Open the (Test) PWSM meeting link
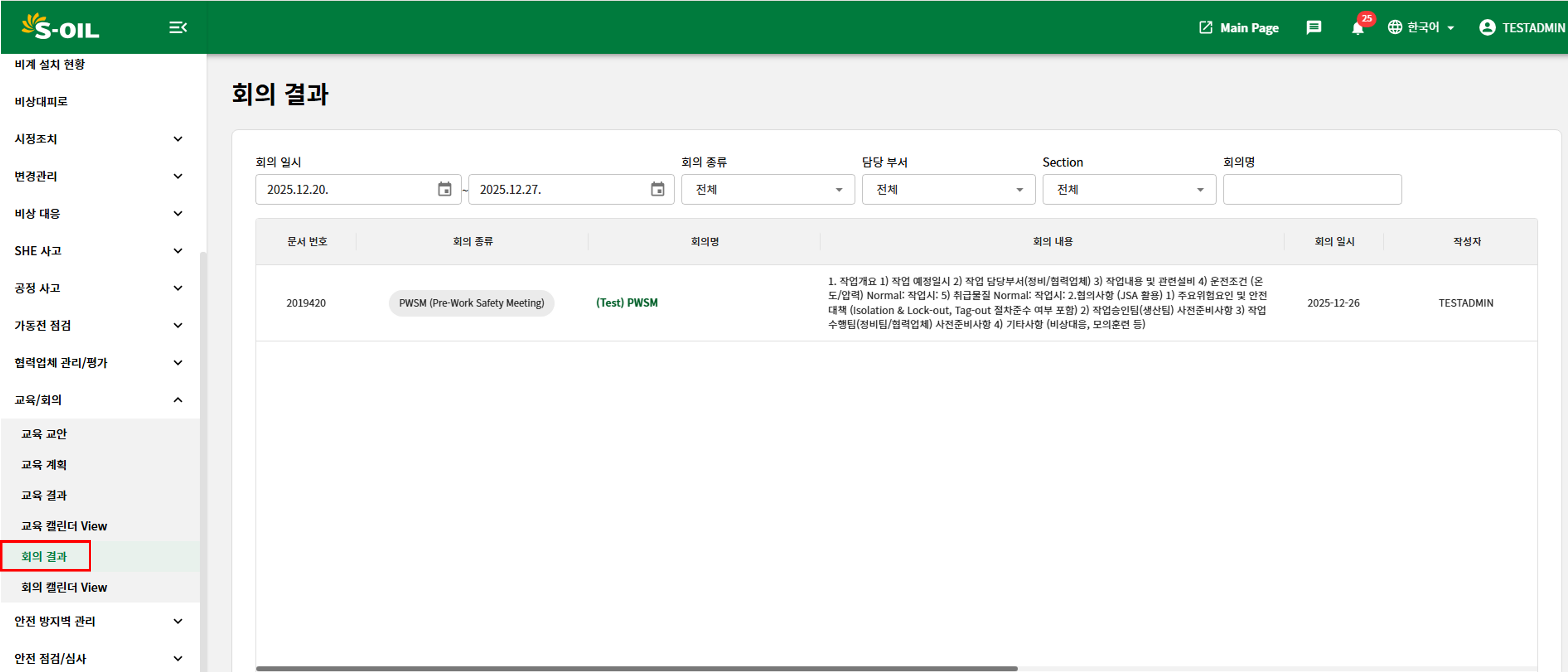1568x672 pixels. (x=626, y=303)
